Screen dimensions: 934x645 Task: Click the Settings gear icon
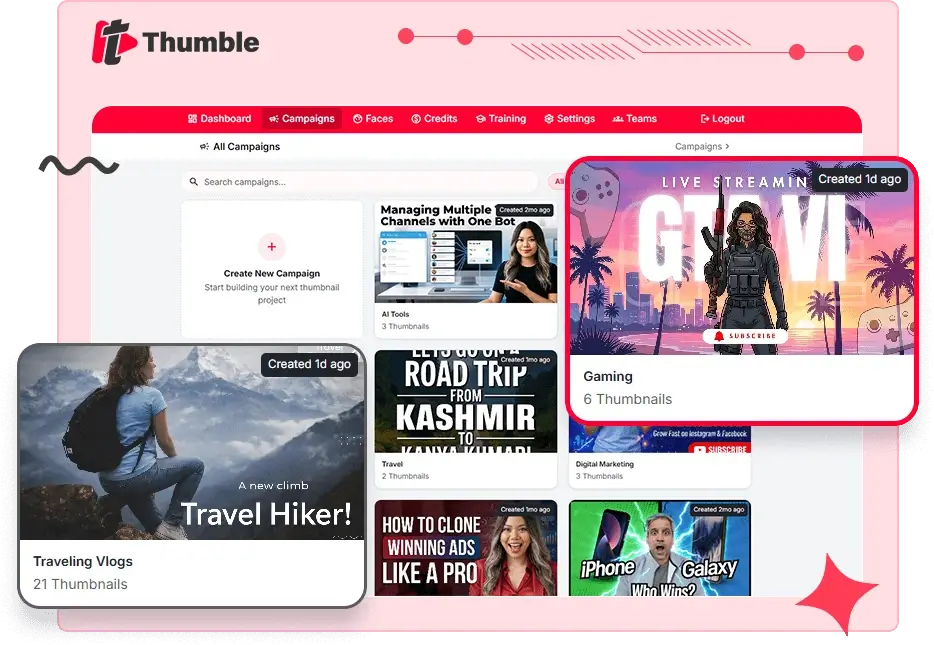point(549,119)
